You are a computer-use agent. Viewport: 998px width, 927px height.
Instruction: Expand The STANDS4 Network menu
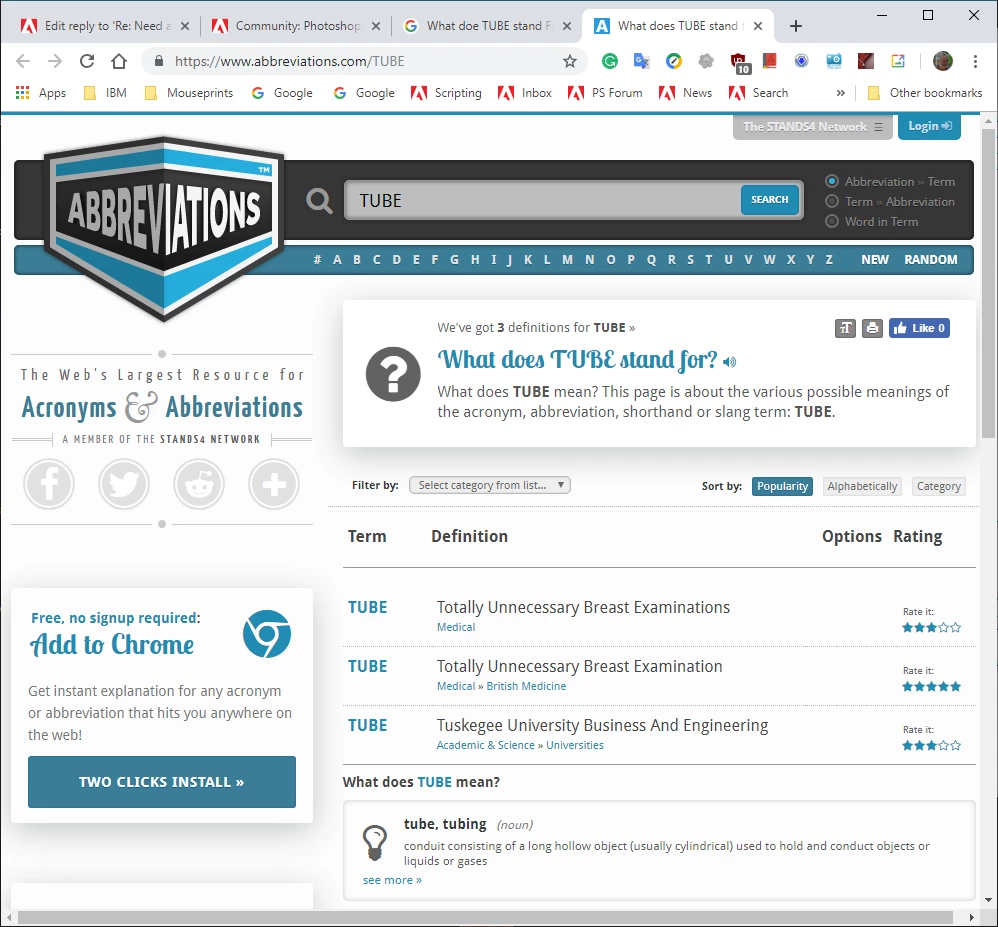[813, 127]
